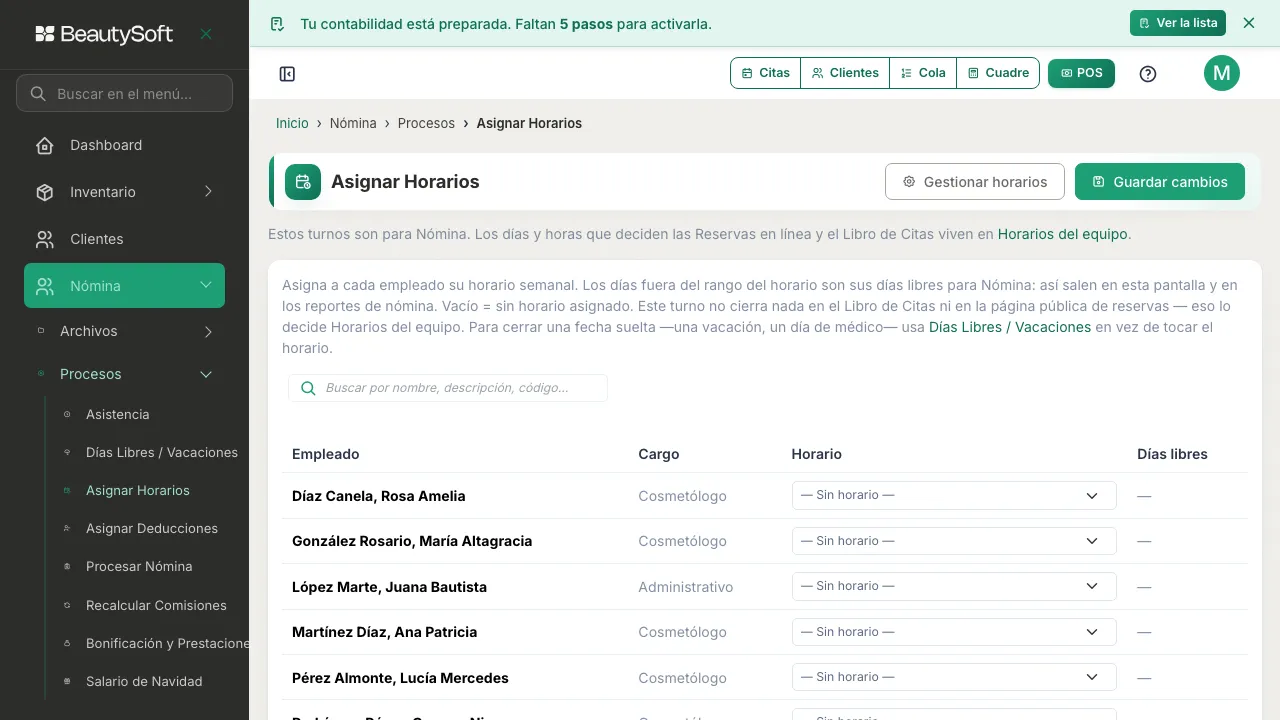
Task: Click the BeautySoft logo icon
Action: pos(45,34)
